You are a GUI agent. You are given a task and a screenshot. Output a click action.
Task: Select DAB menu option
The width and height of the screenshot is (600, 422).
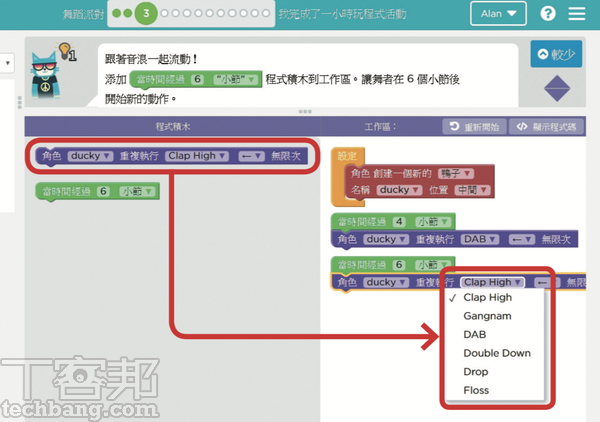pyautogui.click(x=474, y=334)
